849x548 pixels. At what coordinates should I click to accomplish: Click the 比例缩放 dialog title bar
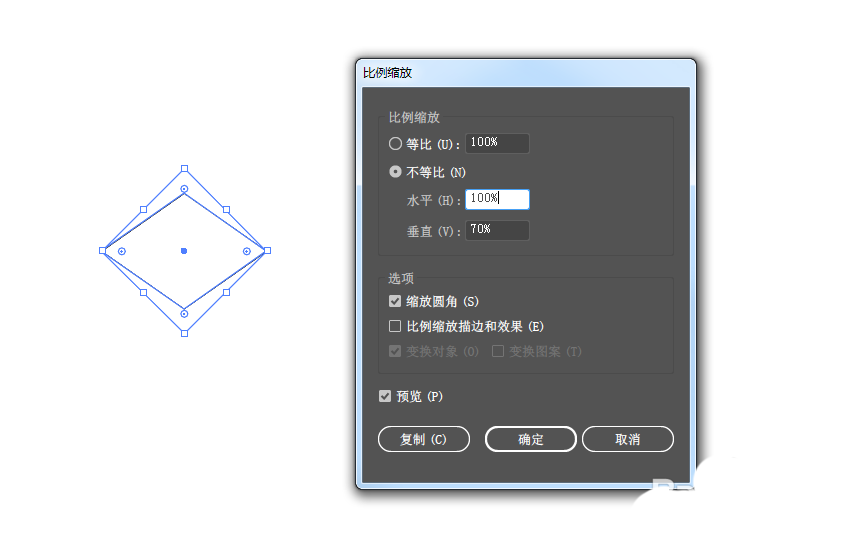pos(526,73)
